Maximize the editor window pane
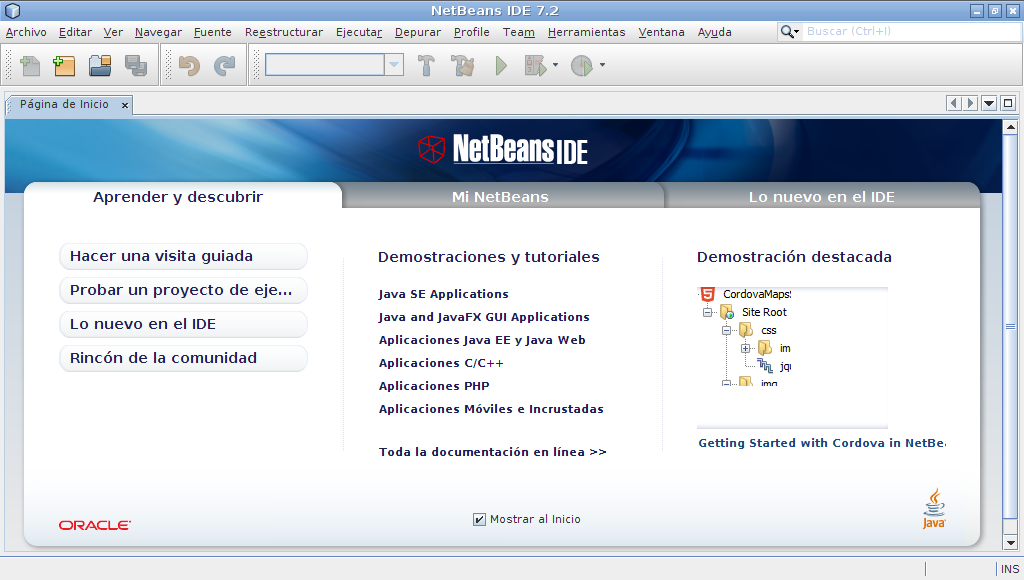The image size is (1024, 580). (x=1008, y=103)
